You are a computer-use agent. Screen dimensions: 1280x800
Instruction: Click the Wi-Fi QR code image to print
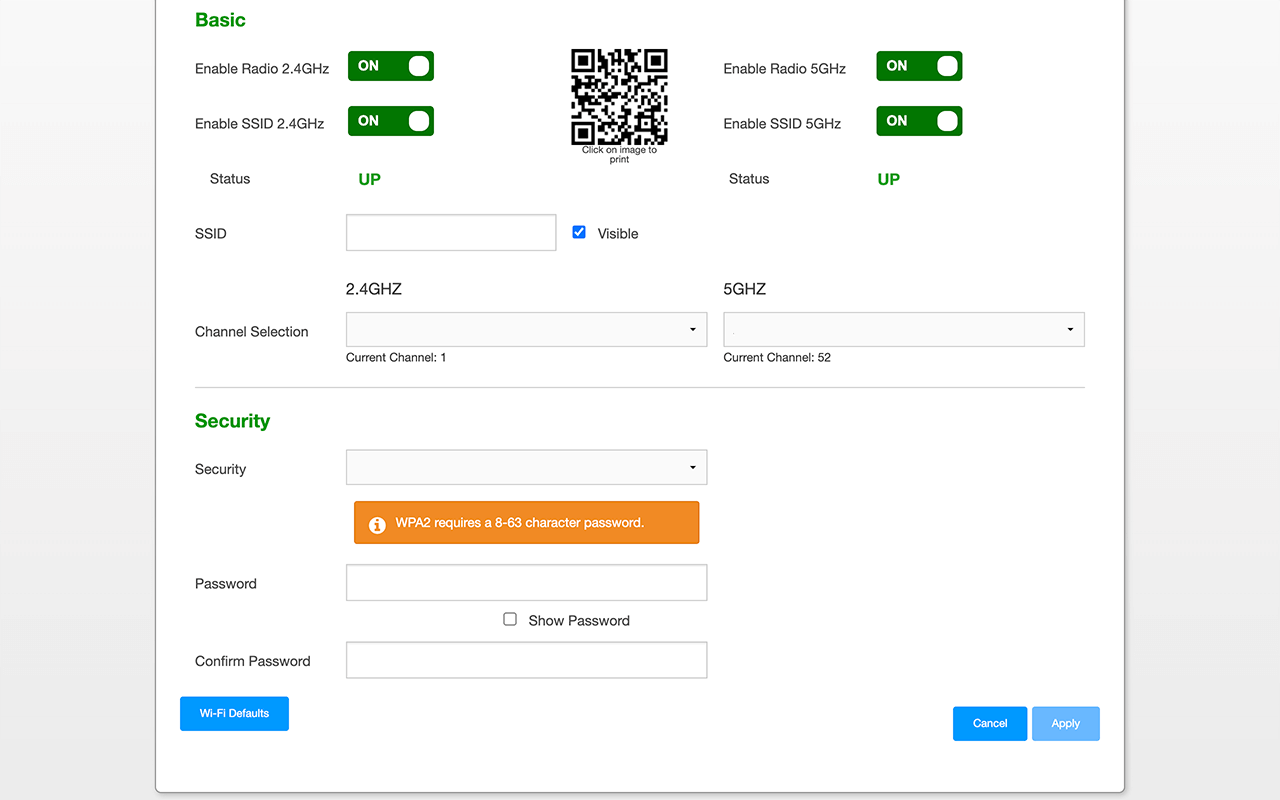tap(619, 97)
